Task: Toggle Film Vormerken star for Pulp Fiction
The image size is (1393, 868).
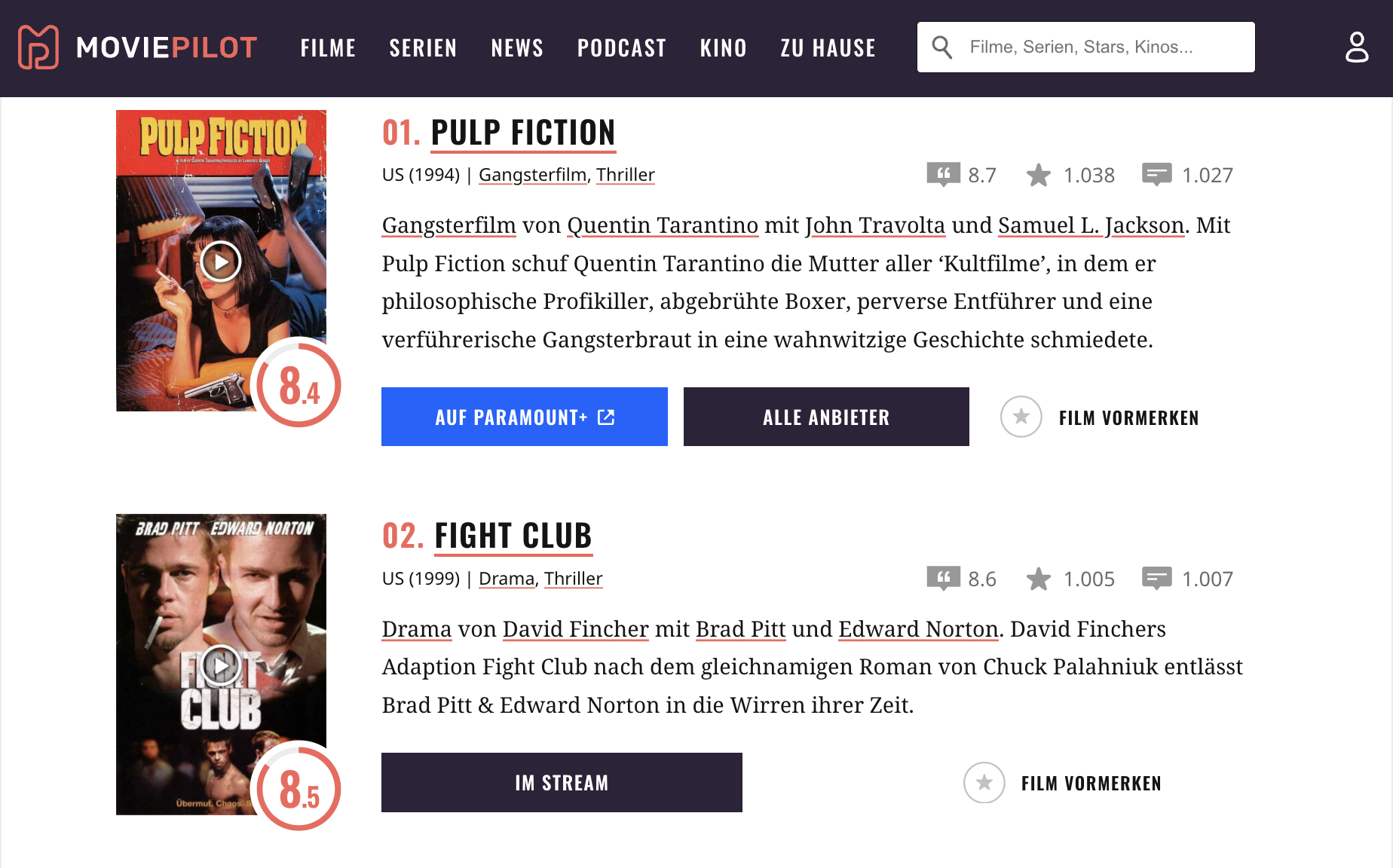Action: [x=1021, y=417]
